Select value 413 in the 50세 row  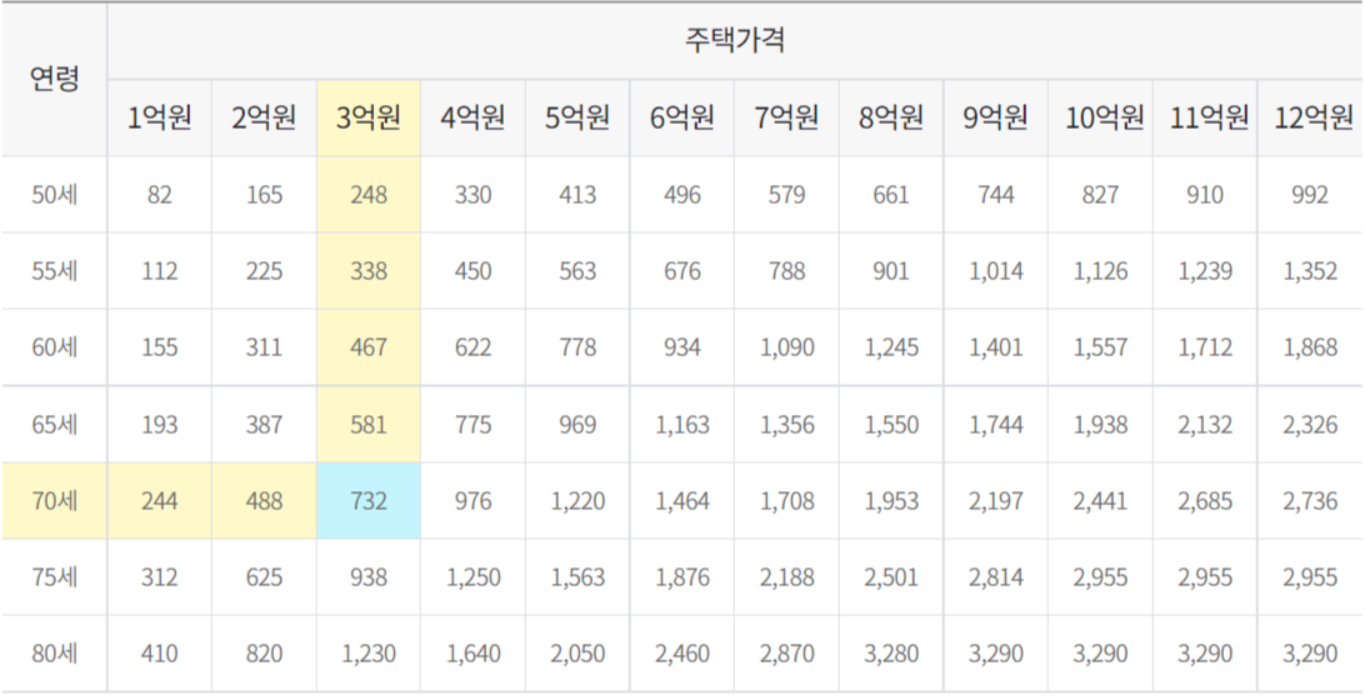coord(577,195)
